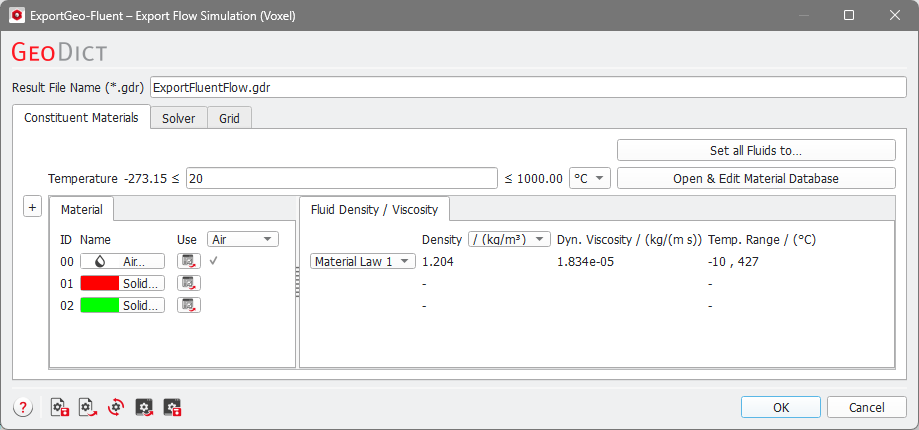The image size is (919, 430).
Task: Open the Material Law 1 dropdown
Action: 363,261
